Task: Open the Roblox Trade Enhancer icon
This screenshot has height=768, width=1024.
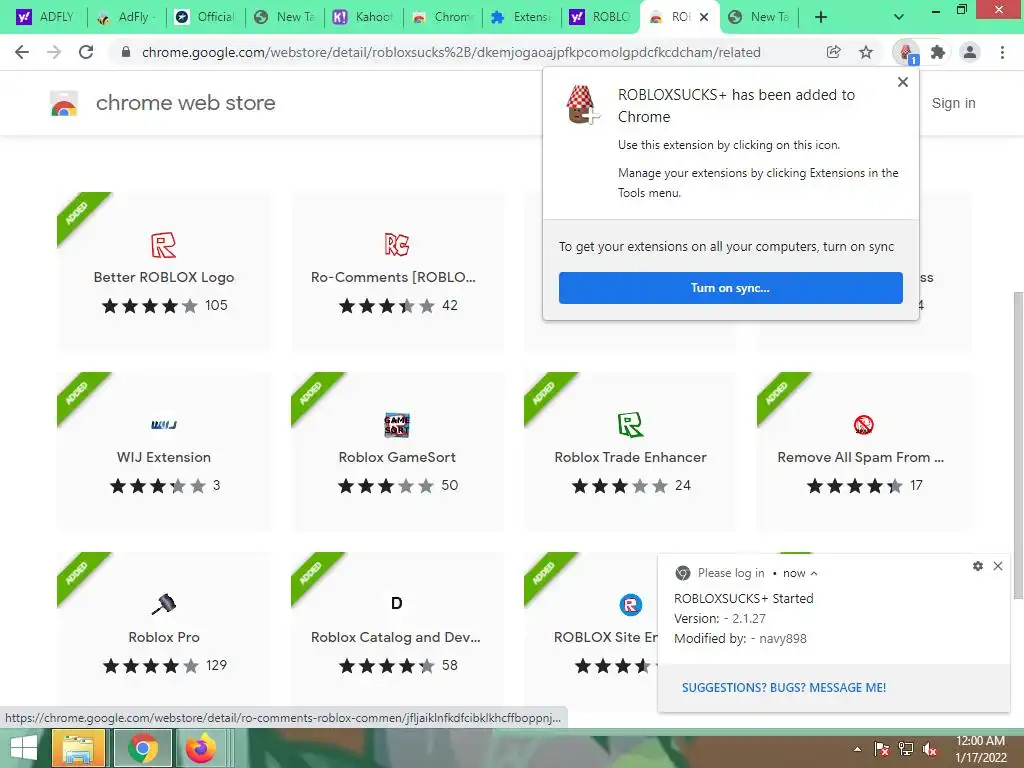Action: [x=630, y=424]
